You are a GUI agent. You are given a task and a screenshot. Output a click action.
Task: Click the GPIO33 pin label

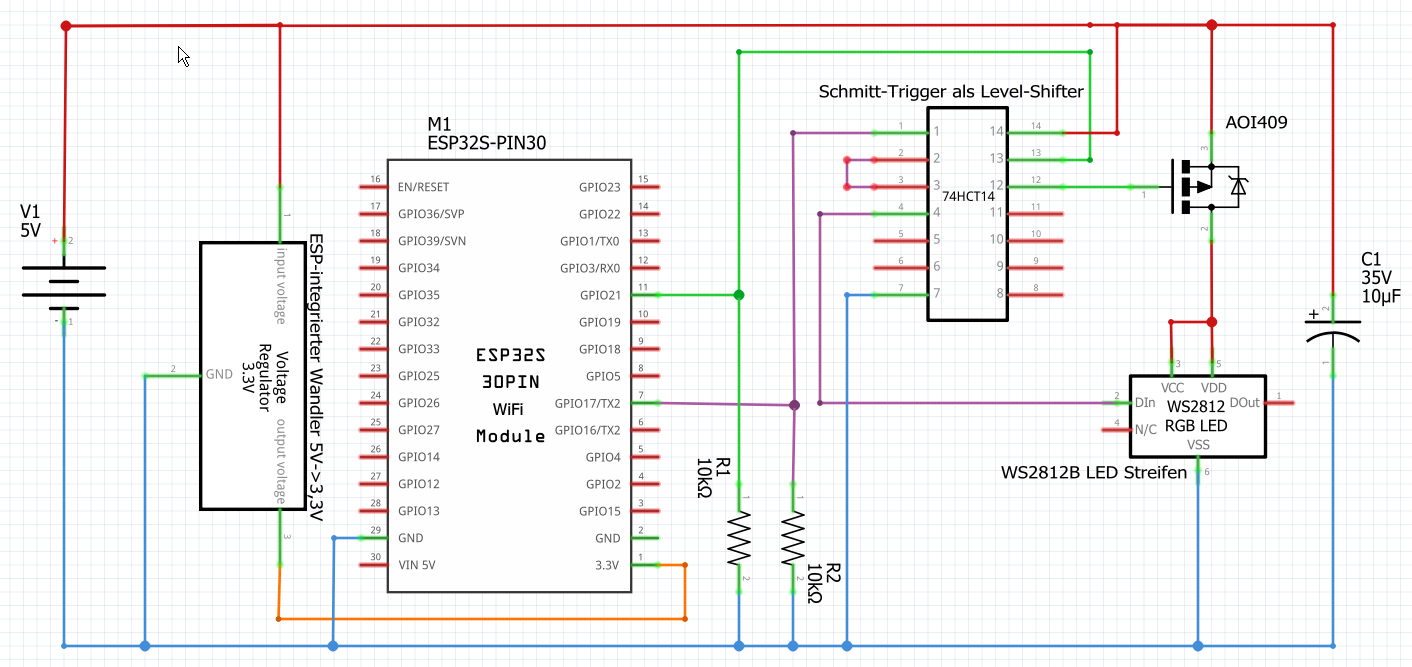(418, 349)
